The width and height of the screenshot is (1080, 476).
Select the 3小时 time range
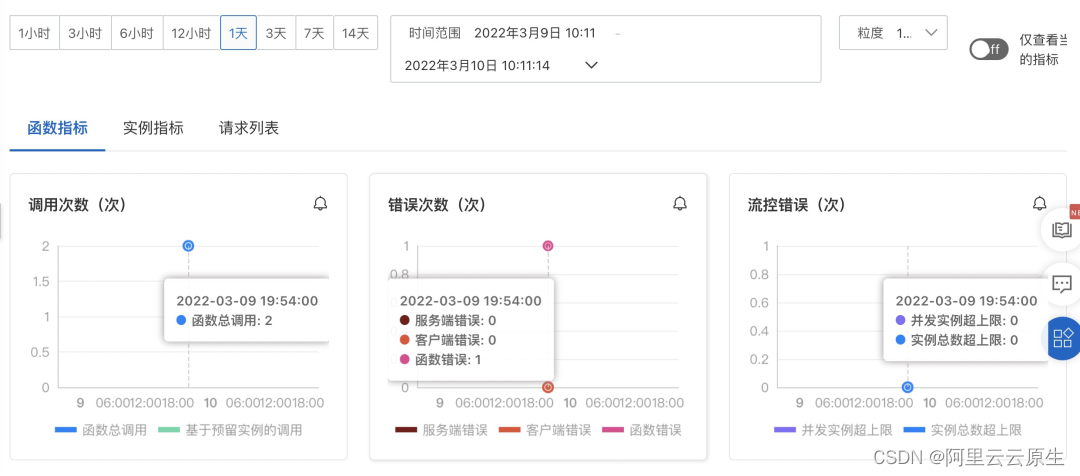tap(85, 32)
